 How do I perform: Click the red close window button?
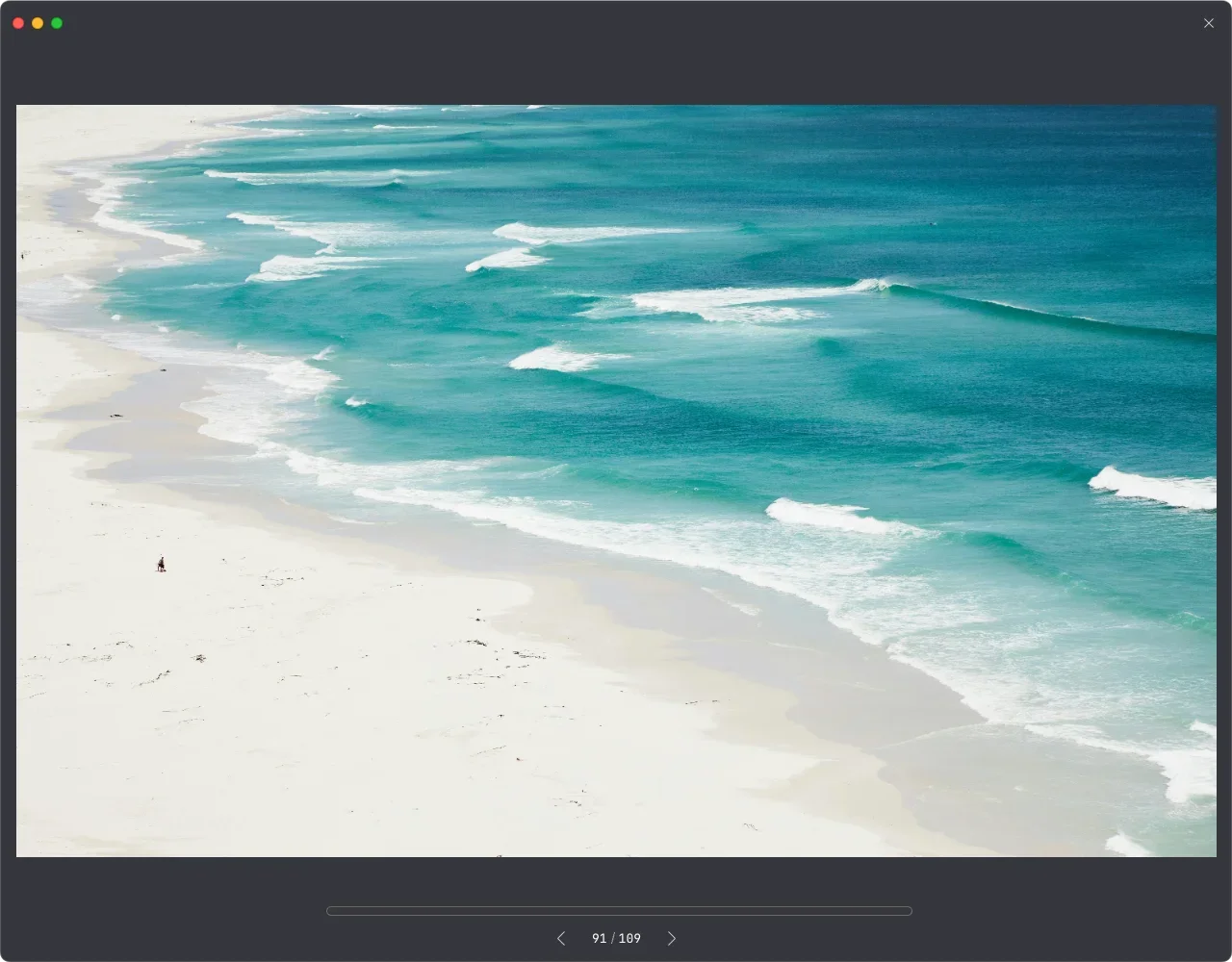click(18, 23)
